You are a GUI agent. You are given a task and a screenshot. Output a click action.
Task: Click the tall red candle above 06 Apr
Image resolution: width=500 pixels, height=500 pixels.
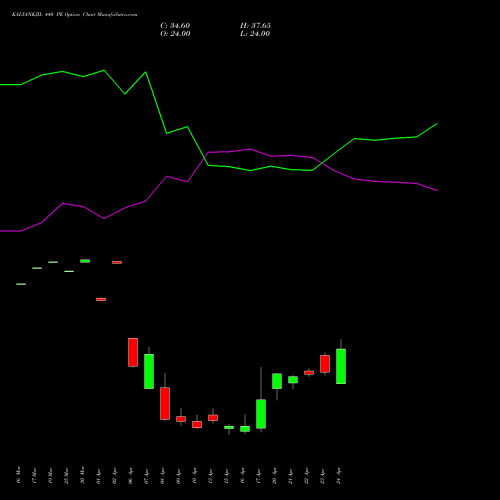coord(133,352)
